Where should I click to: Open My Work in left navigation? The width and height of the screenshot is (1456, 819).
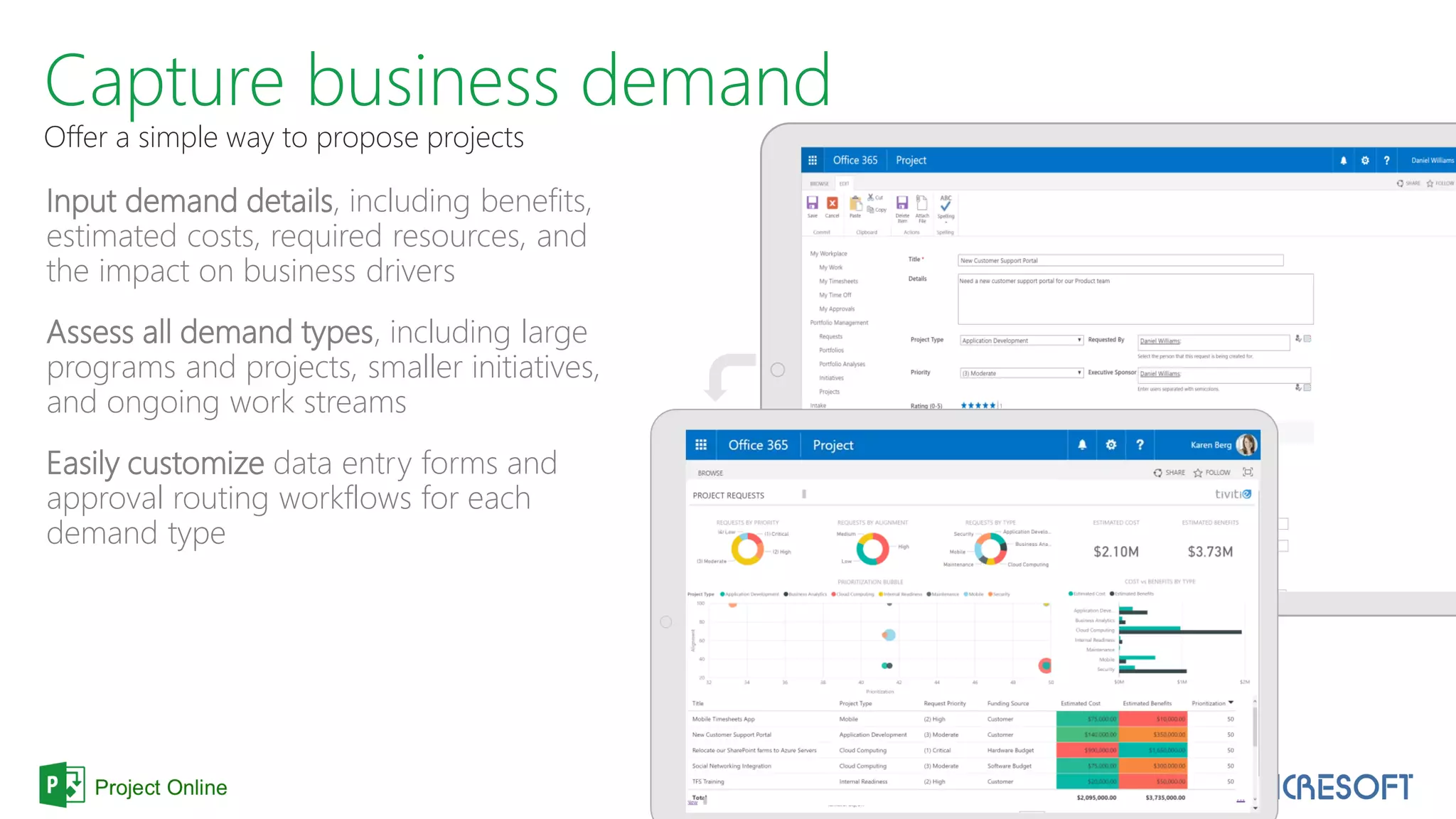pos(830,267)
